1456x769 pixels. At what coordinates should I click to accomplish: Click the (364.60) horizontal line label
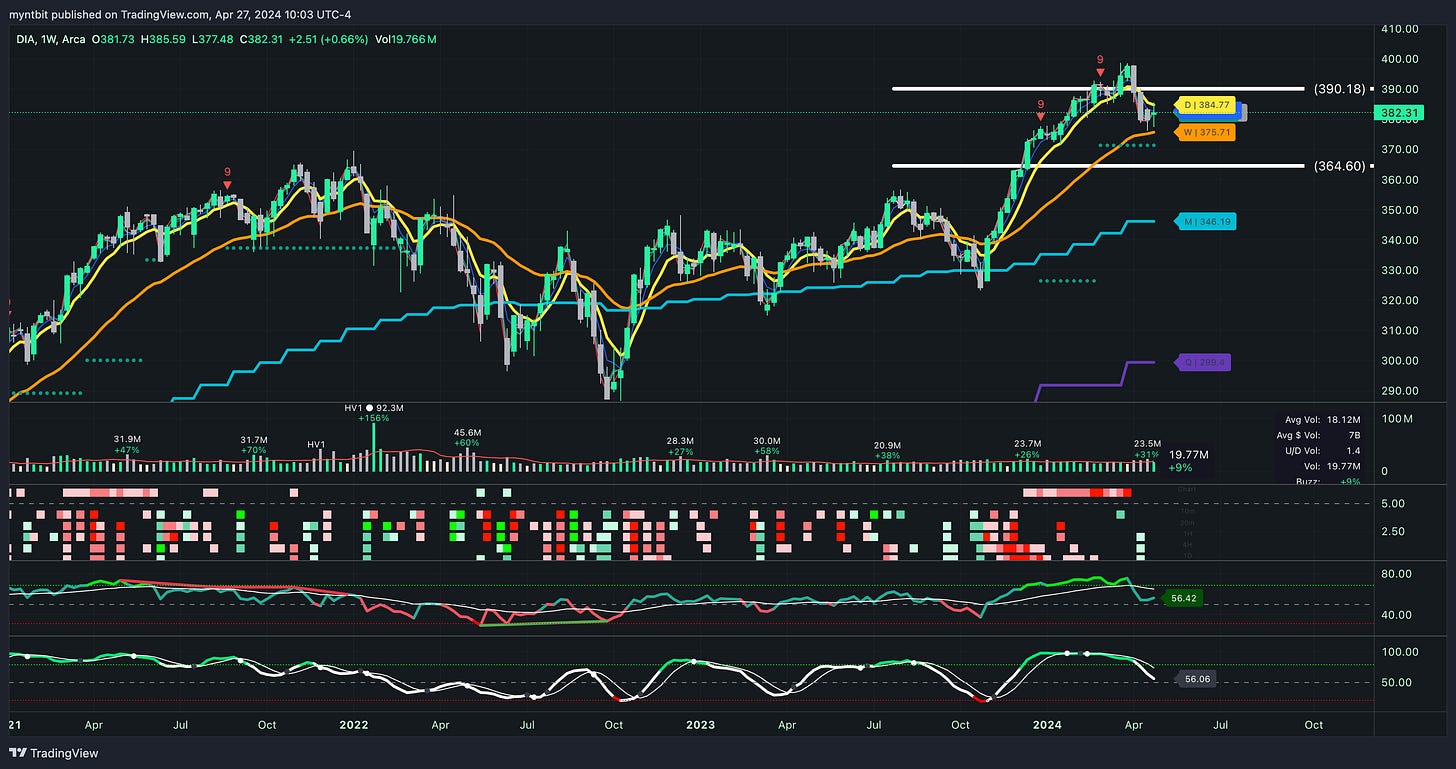[1340, 166]
